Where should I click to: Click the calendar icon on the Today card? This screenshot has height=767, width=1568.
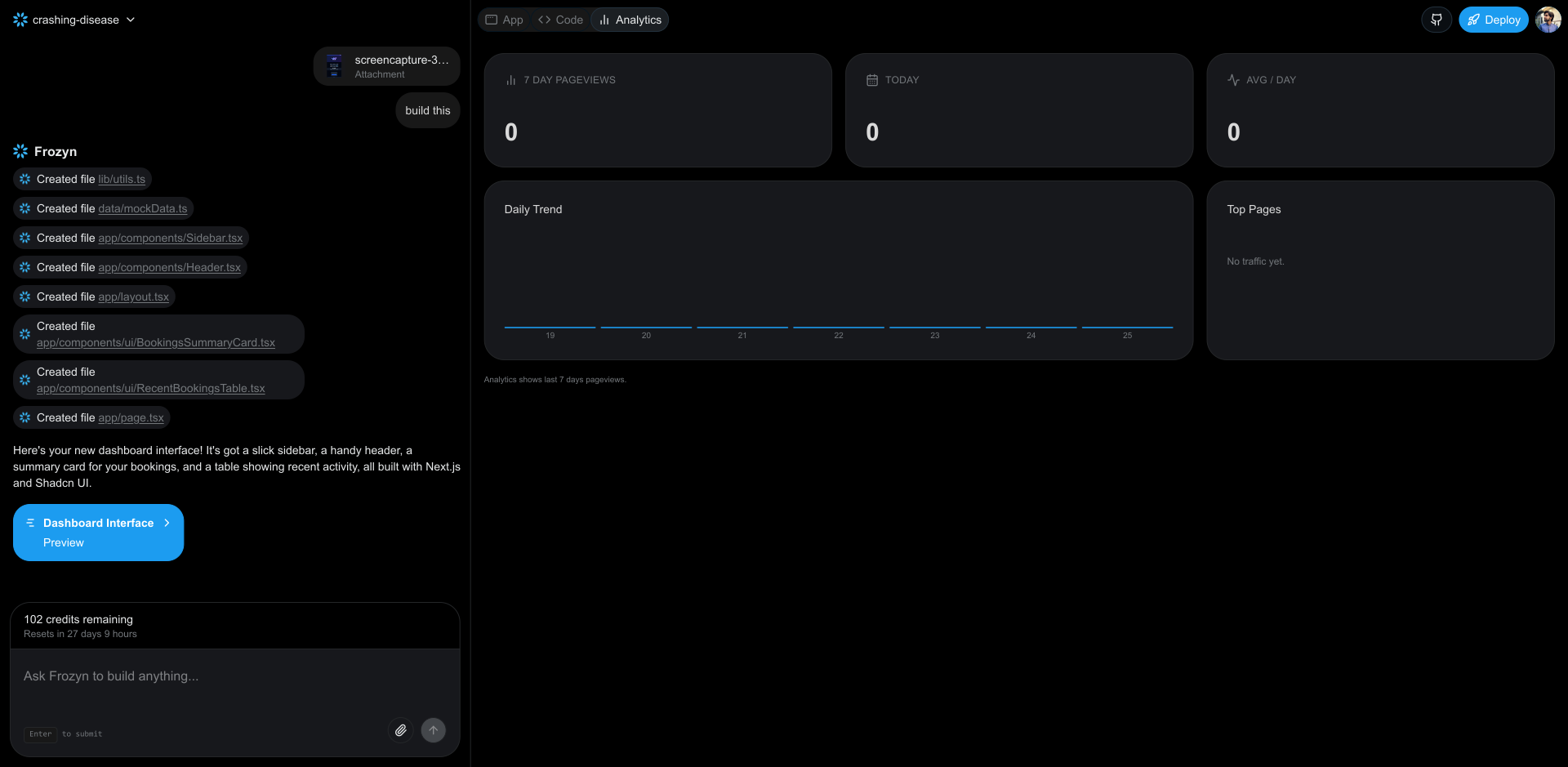click(x=871, y=79)
